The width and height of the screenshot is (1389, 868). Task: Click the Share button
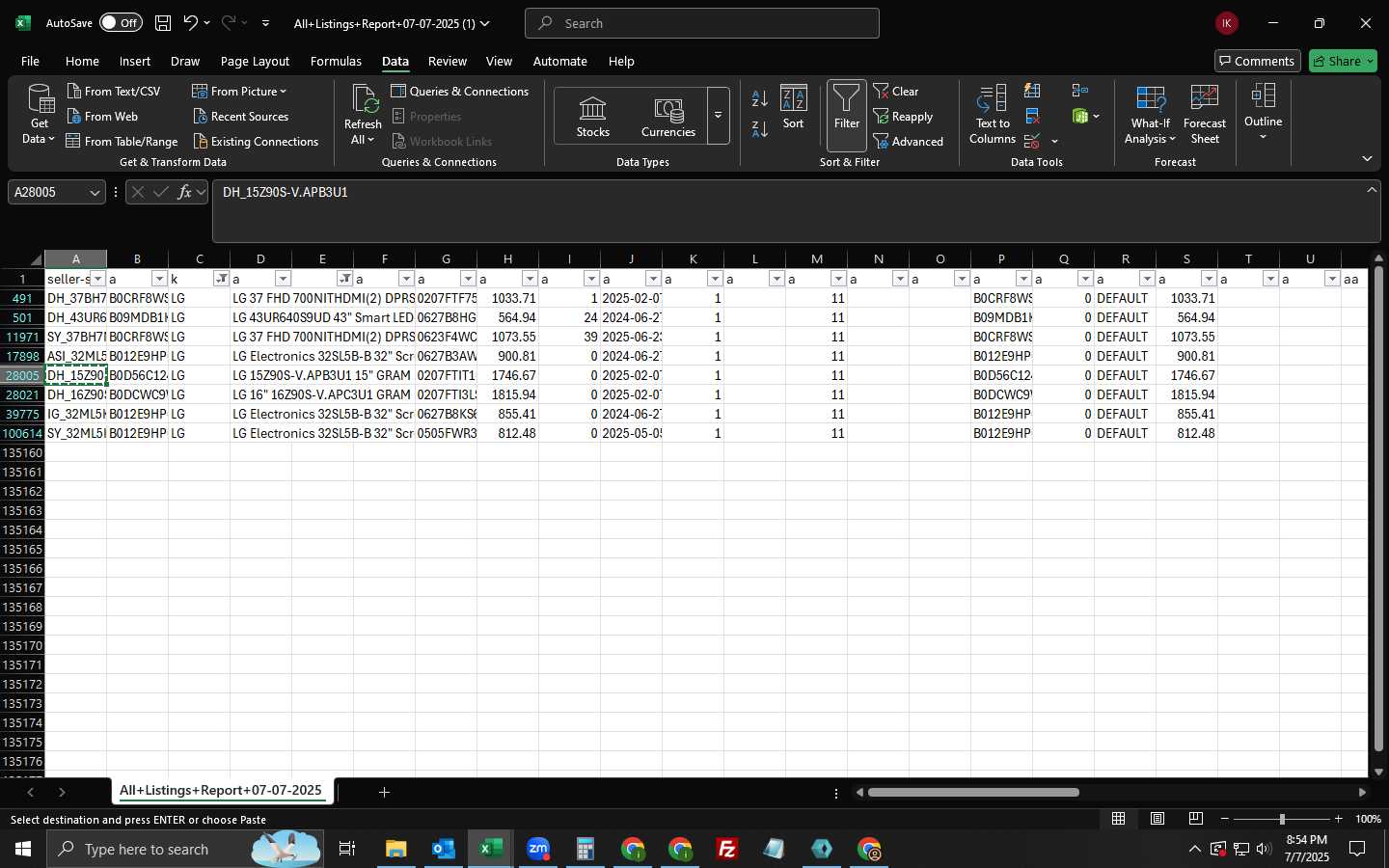tap(1343, 61)
